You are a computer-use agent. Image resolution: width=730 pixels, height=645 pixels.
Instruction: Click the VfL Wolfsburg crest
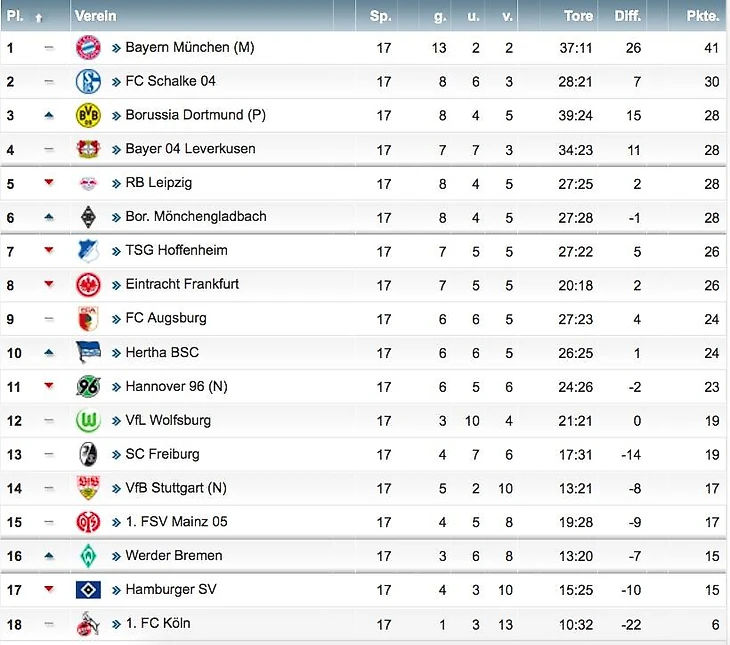click(88, 420)
